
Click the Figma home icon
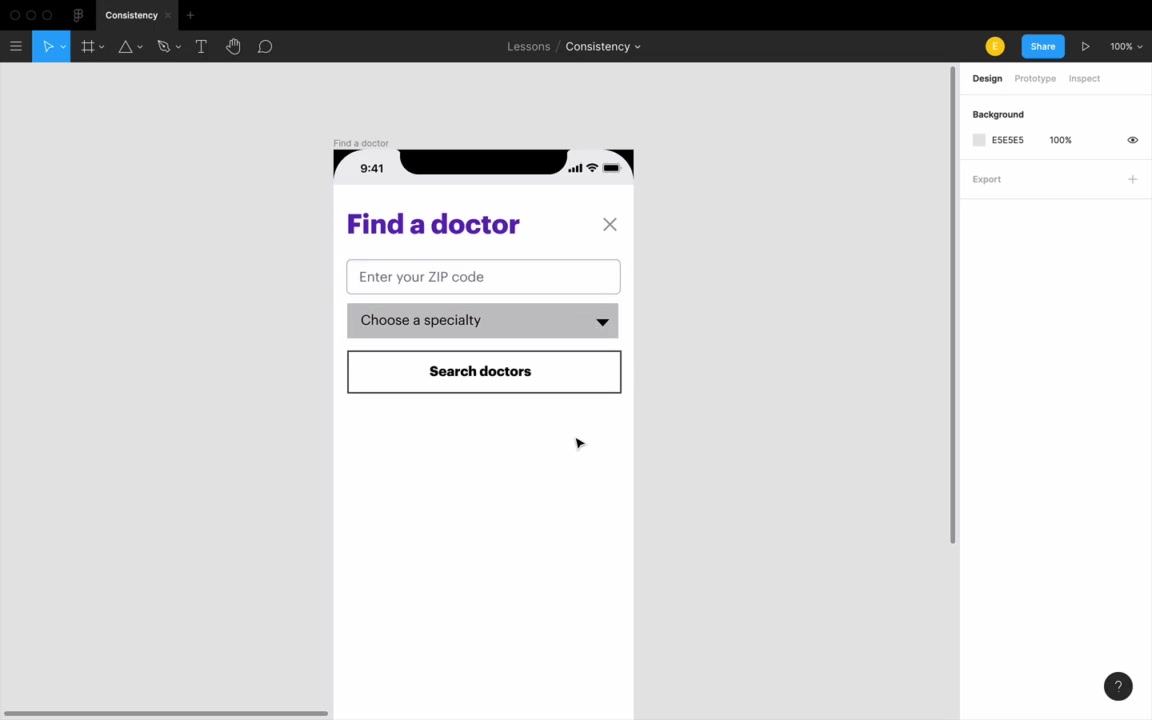[x=78, y=15]
